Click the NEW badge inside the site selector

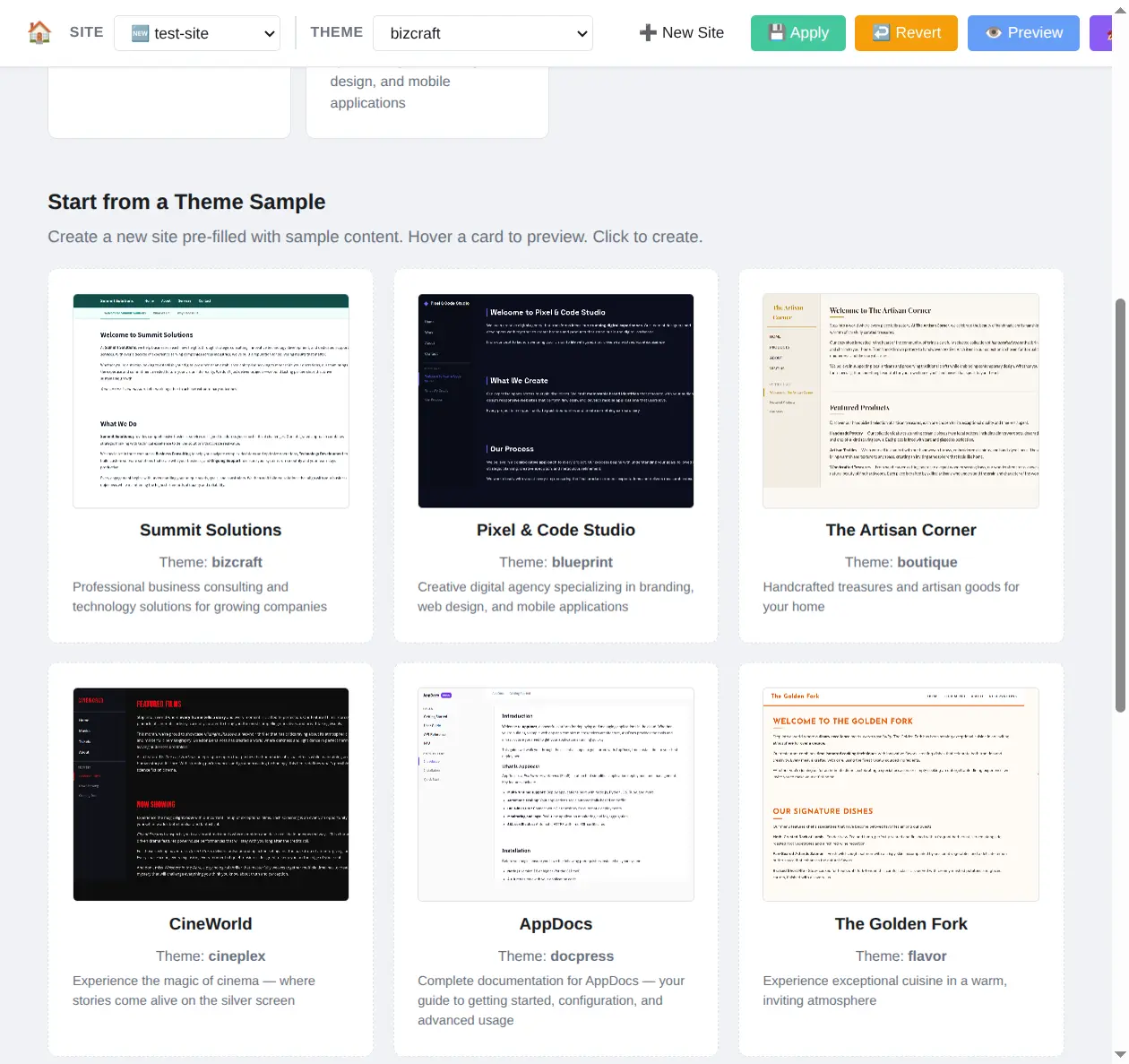tap(139, 33)
